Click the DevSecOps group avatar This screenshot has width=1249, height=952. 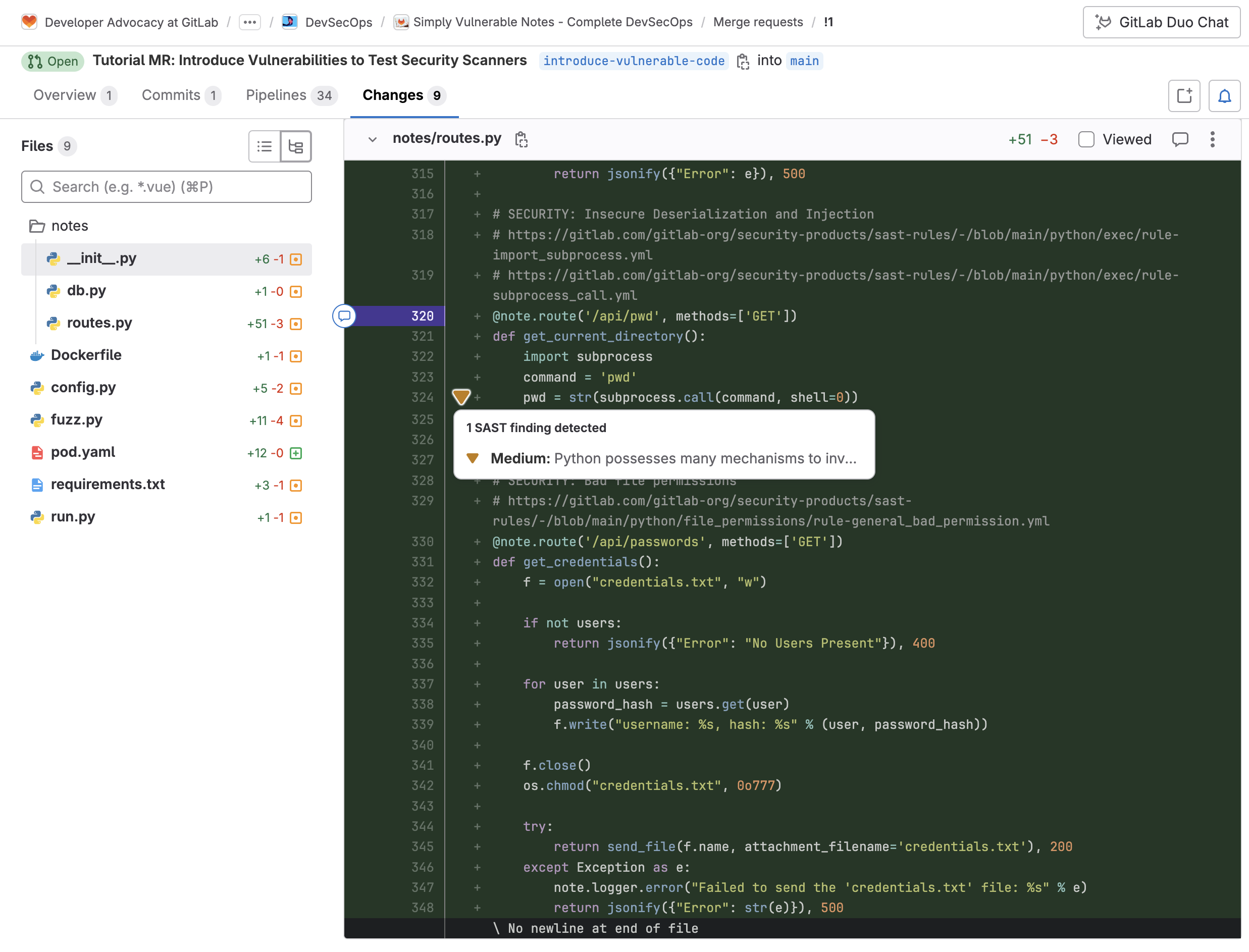(x=290, y=22)
